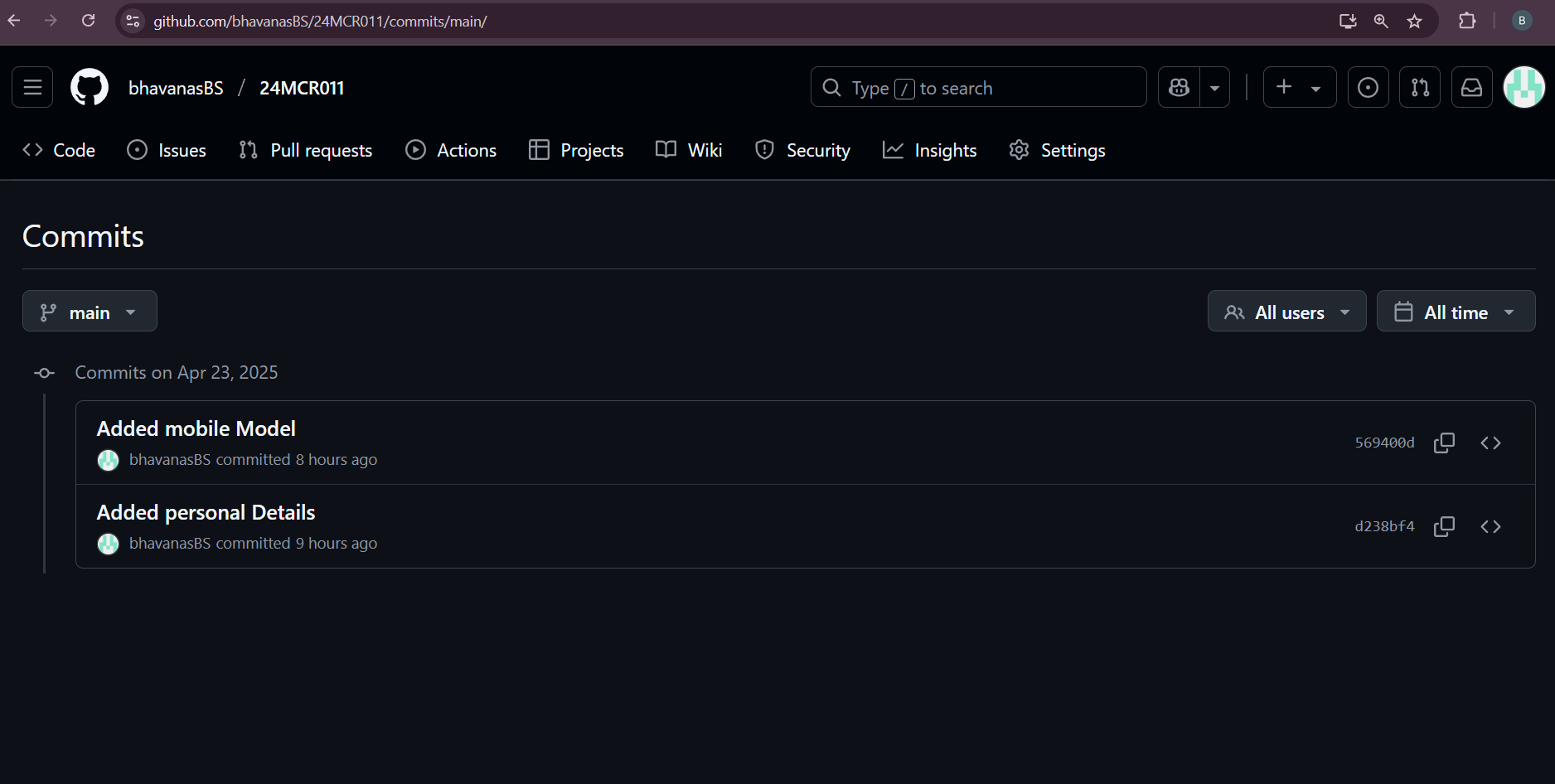Click the forward navigation arrow
This screenshot has height=784, width=1555.
(x=51, y=21)
